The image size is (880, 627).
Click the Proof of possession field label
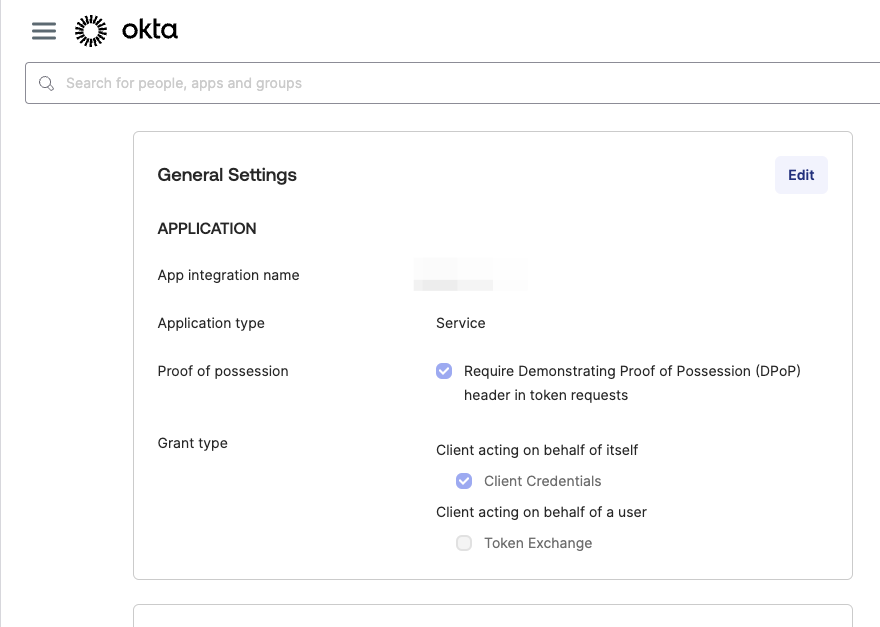click(x=223, y=371)
